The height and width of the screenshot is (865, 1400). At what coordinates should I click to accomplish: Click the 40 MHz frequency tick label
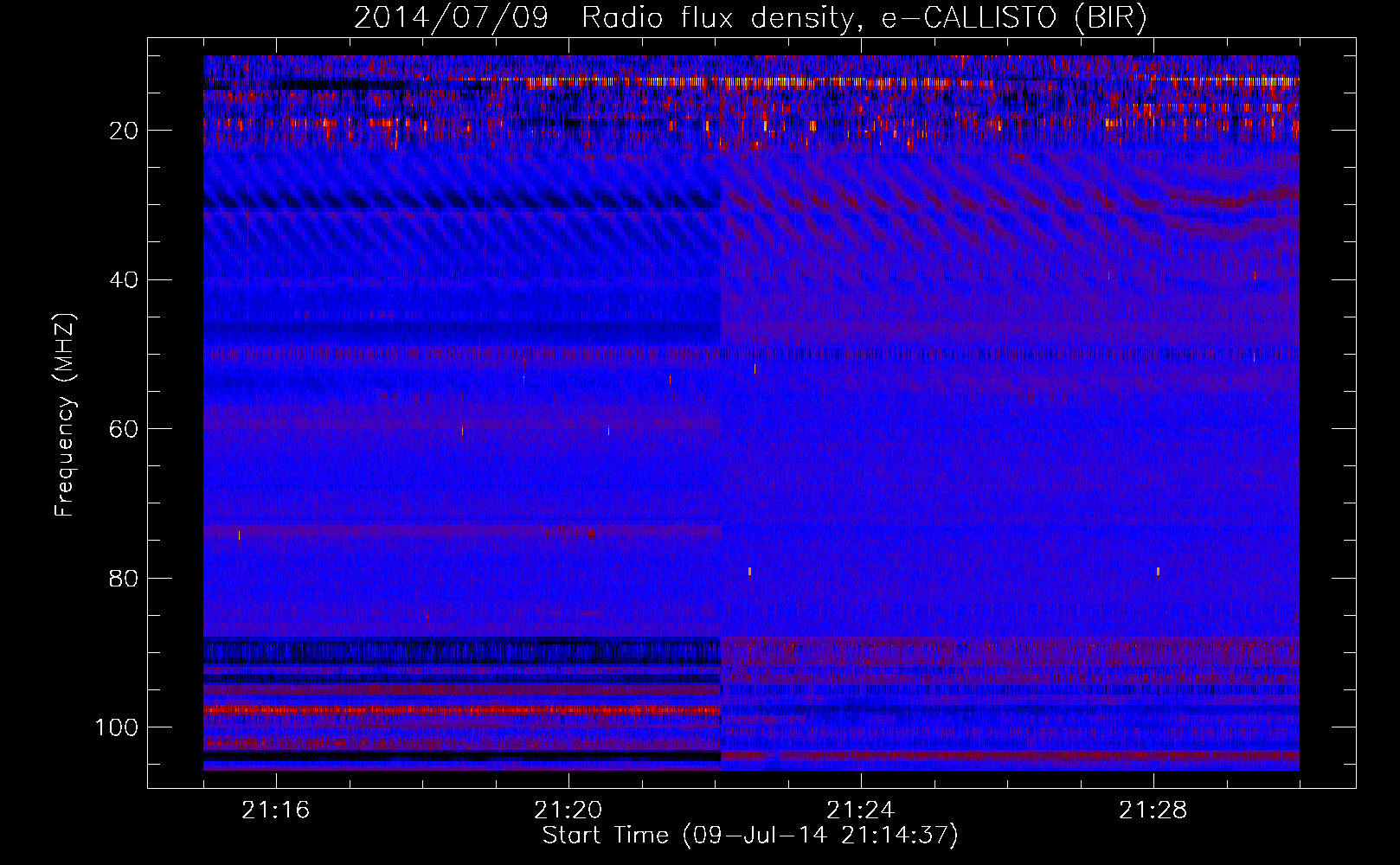(124, 280)
